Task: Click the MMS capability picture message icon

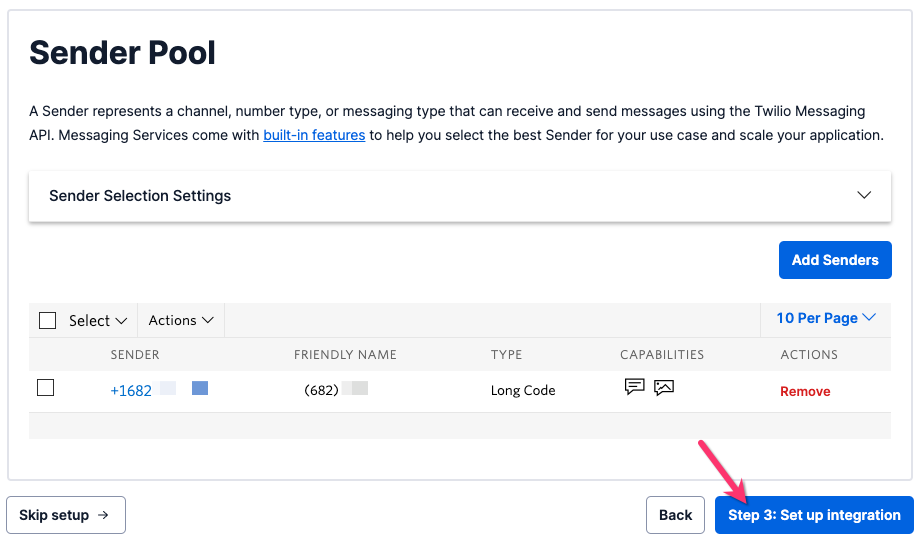Action: point(664,387)
